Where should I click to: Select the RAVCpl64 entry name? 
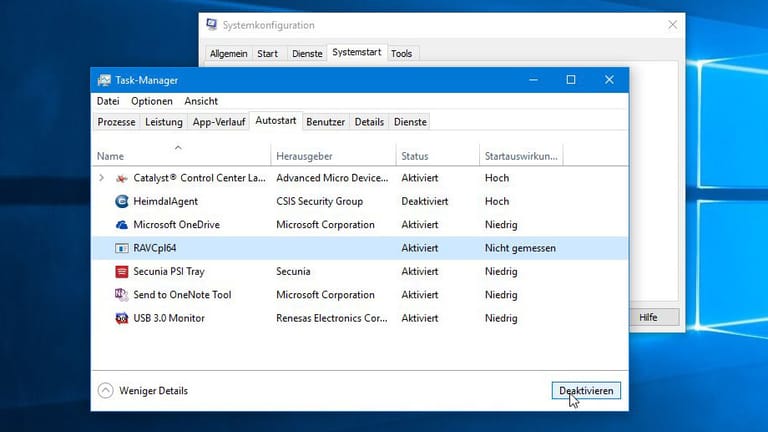click(155, 248)
